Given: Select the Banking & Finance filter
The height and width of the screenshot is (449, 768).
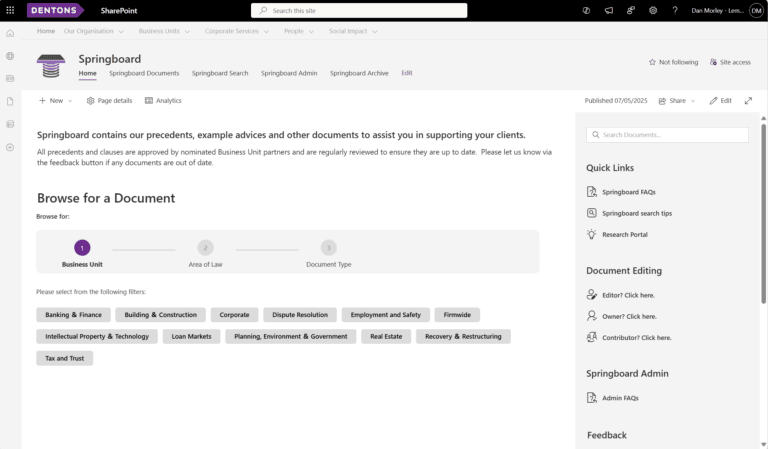Looking at the screenshot, I should tap(73, 315).
